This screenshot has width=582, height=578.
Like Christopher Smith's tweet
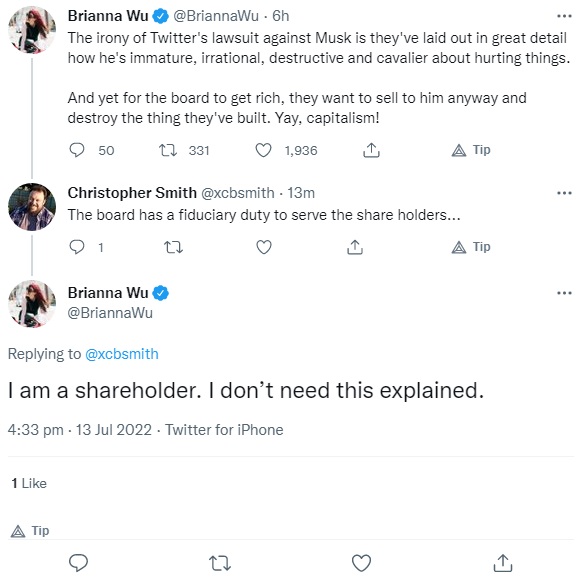264,247
